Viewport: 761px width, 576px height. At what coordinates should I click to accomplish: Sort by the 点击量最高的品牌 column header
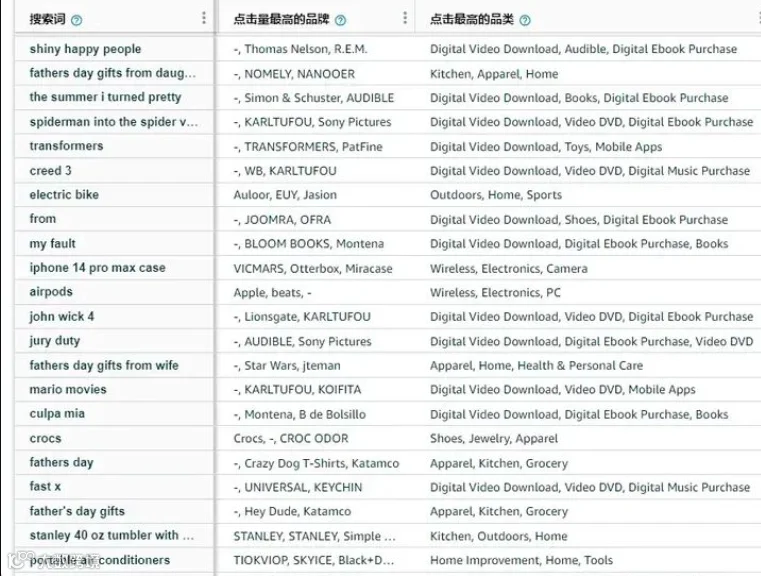pyautogui.click(x=281, y=19)
